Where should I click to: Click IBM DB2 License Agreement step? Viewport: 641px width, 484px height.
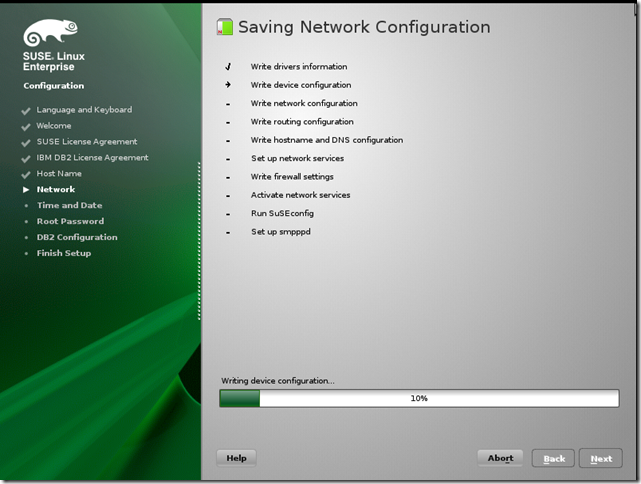92,158
